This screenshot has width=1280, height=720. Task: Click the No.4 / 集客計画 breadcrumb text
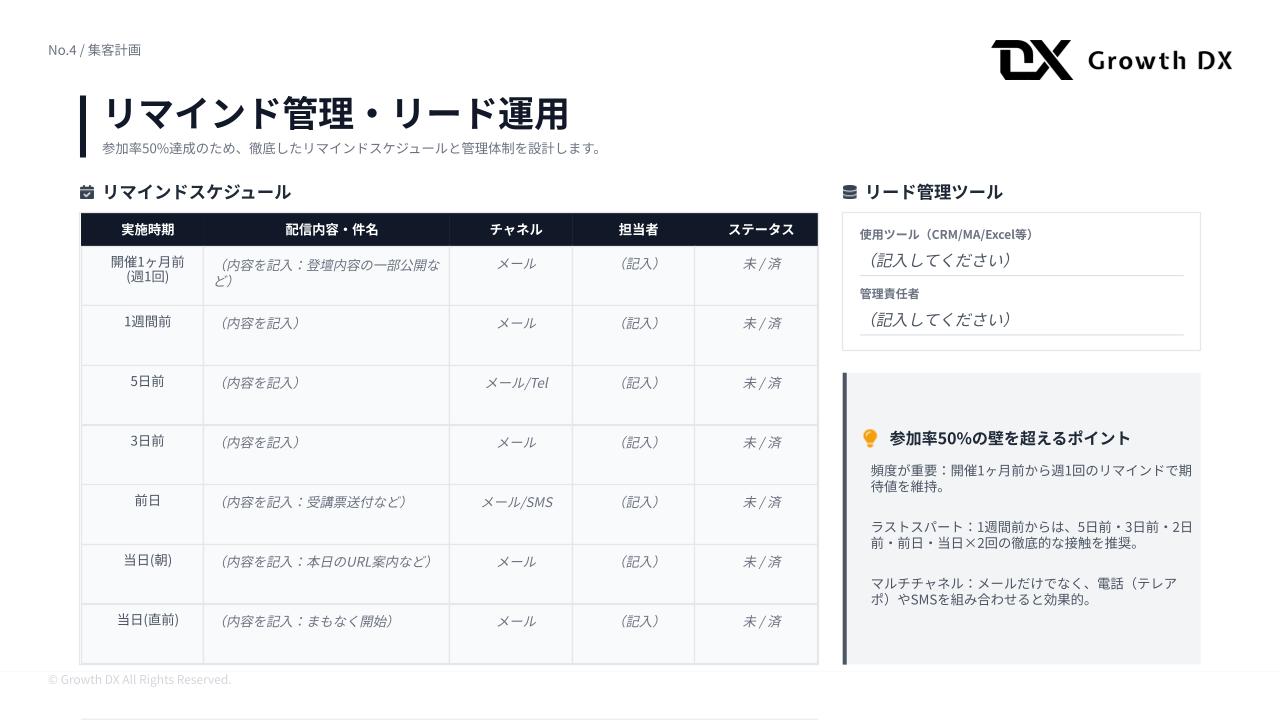click(x=94, y=50)
